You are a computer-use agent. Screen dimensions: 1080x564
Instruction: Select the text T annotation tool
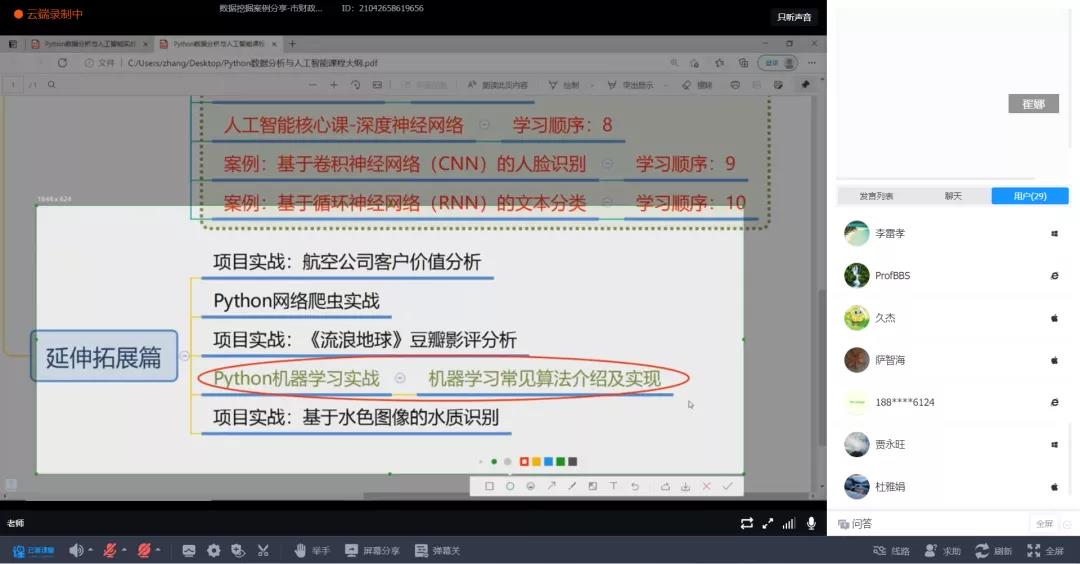[613, 486]
